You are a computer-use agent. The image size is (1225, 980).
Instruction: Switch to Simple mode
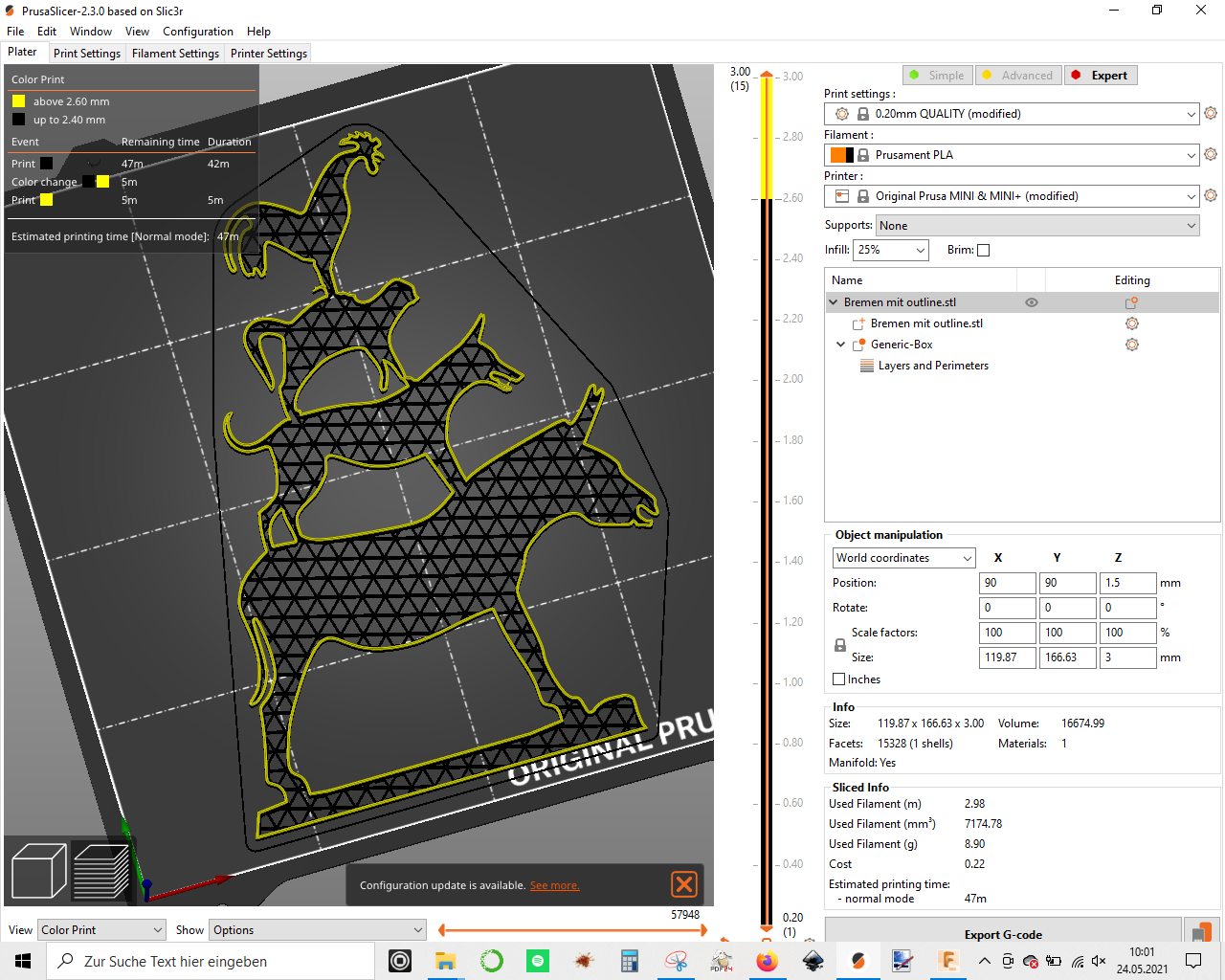938,76
